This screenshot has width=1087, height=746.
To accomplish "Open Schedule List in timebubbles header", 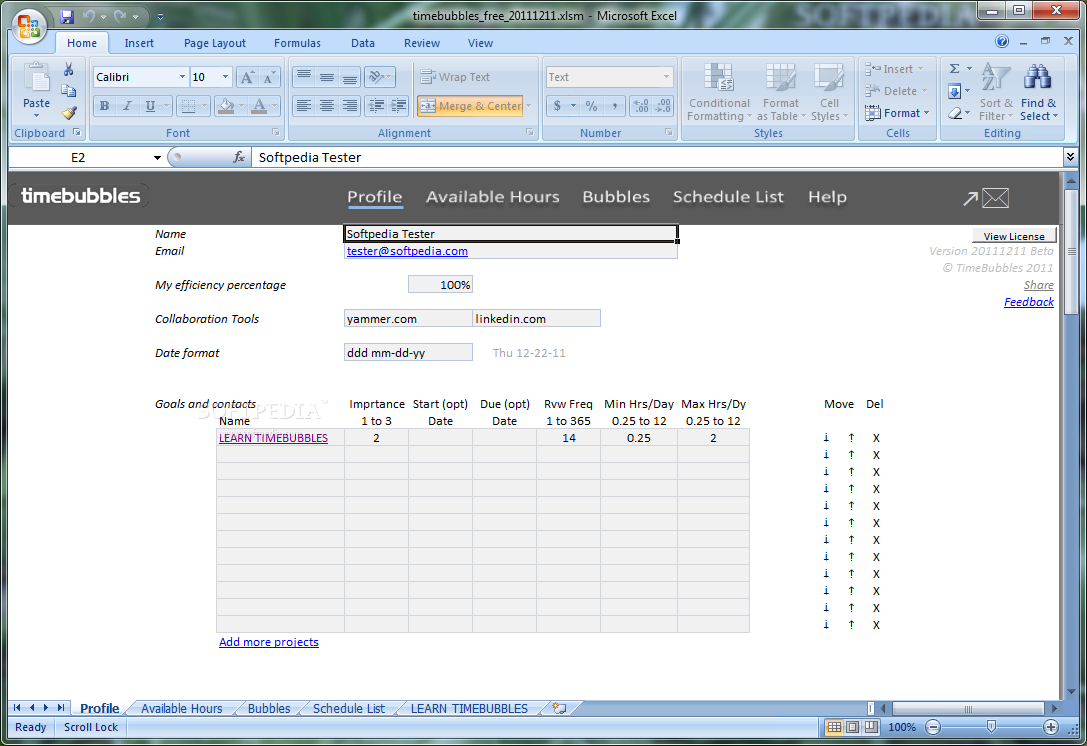I will pyautogui.click(x=728, y=197).
